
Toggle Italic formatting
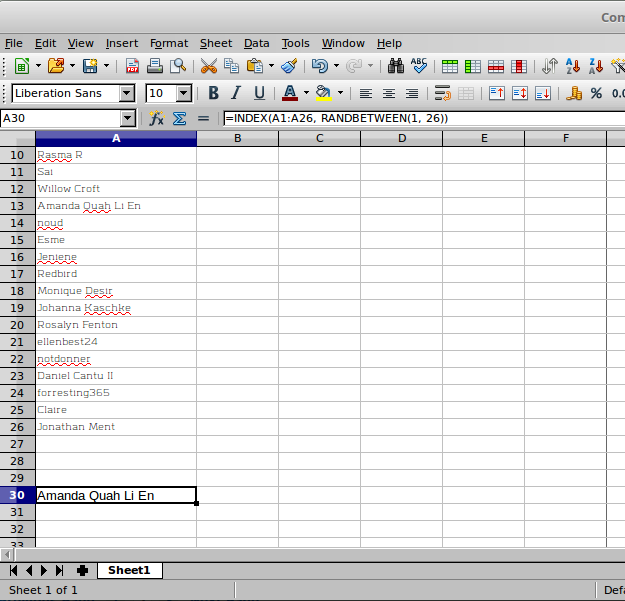click(236, 93)
